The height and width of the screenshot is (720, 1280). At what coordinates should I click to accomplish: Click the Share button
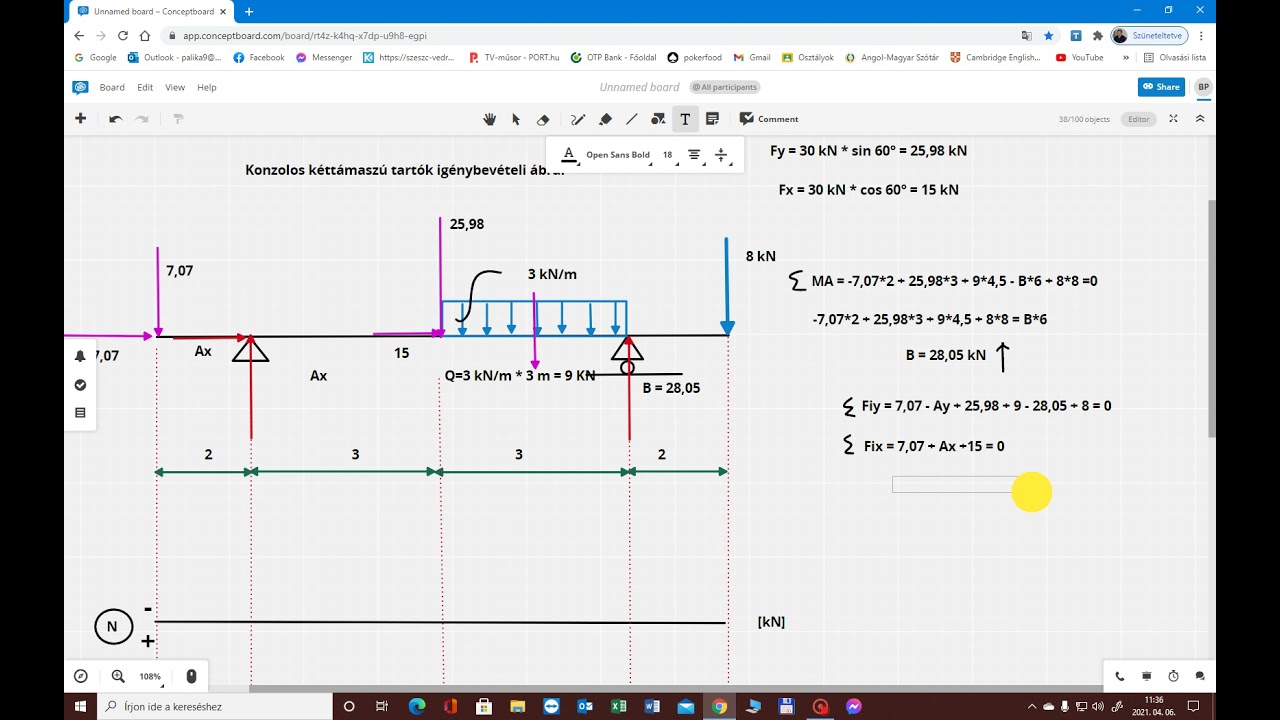[x=1161, y=87]
